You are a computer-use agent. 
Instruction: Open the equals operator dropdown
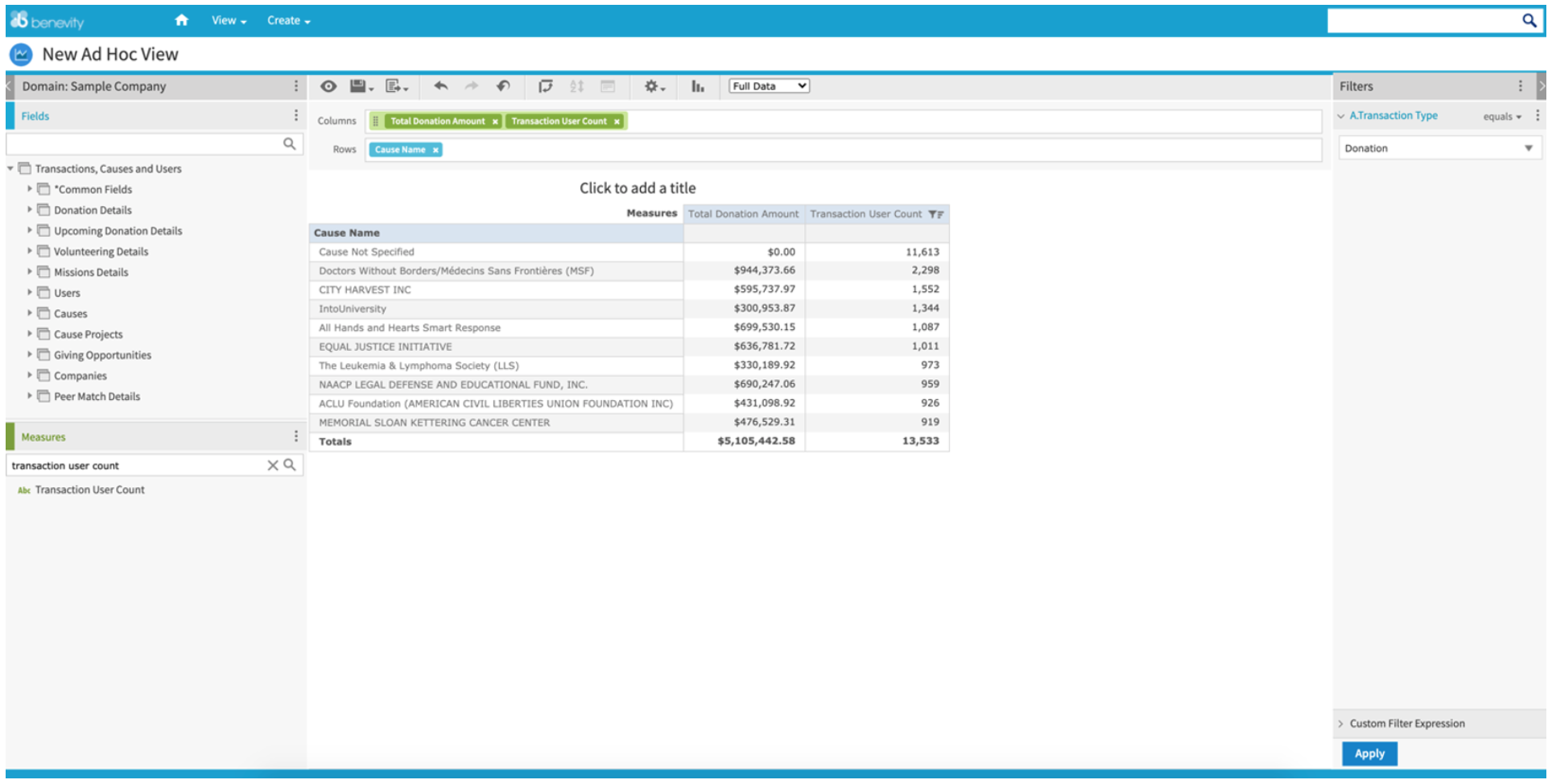1502,117
